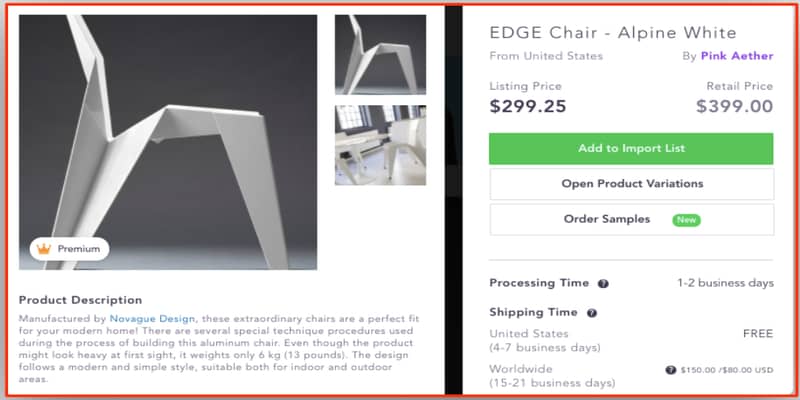Click the Shipping Time help icon
800x400 pixels.
592,312
